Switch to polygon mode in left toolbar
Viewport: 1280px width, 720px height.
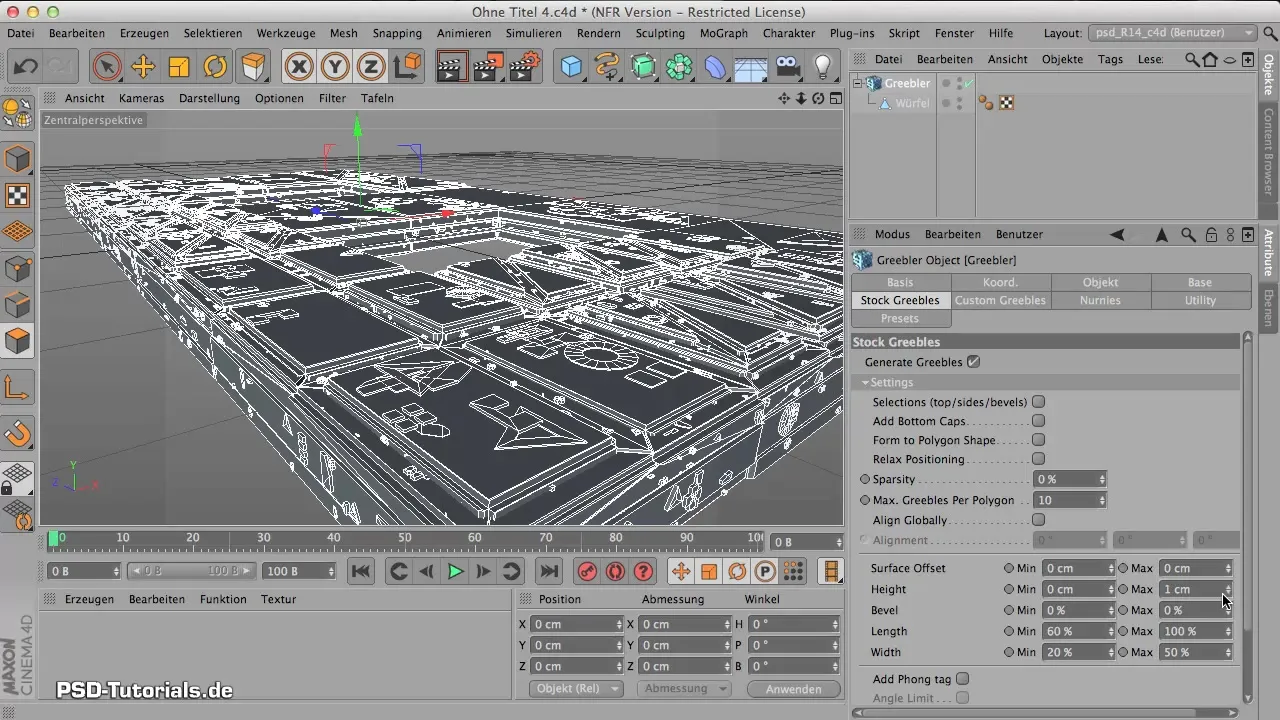[x=18, y=342]
